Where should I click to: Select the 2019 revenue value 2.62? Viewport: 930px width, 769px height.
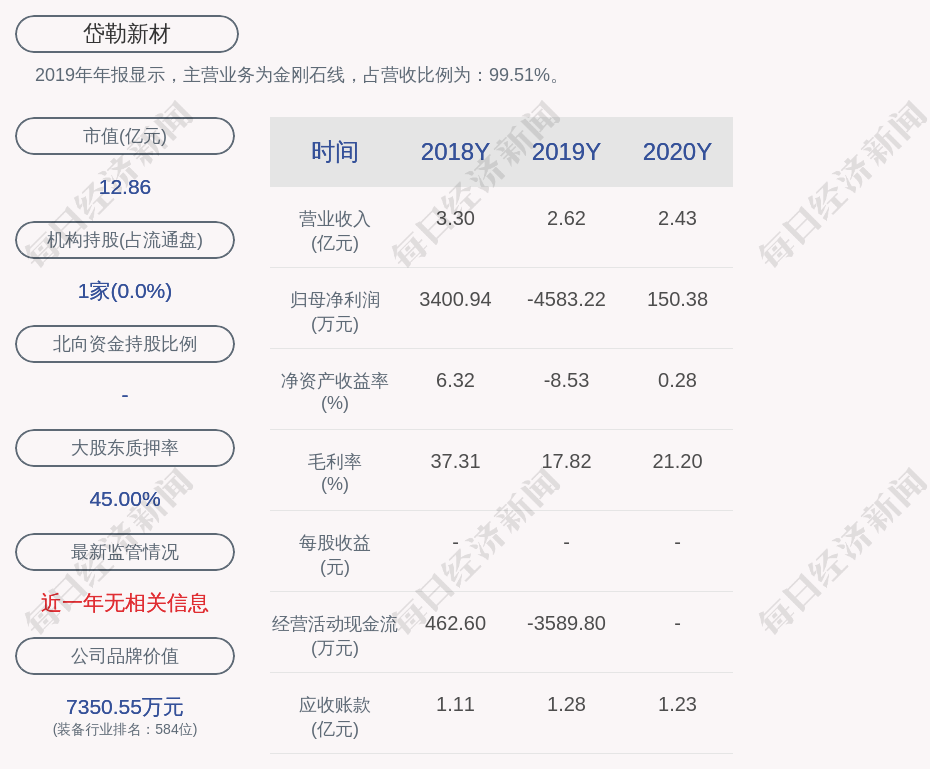[x=566, y=218]
